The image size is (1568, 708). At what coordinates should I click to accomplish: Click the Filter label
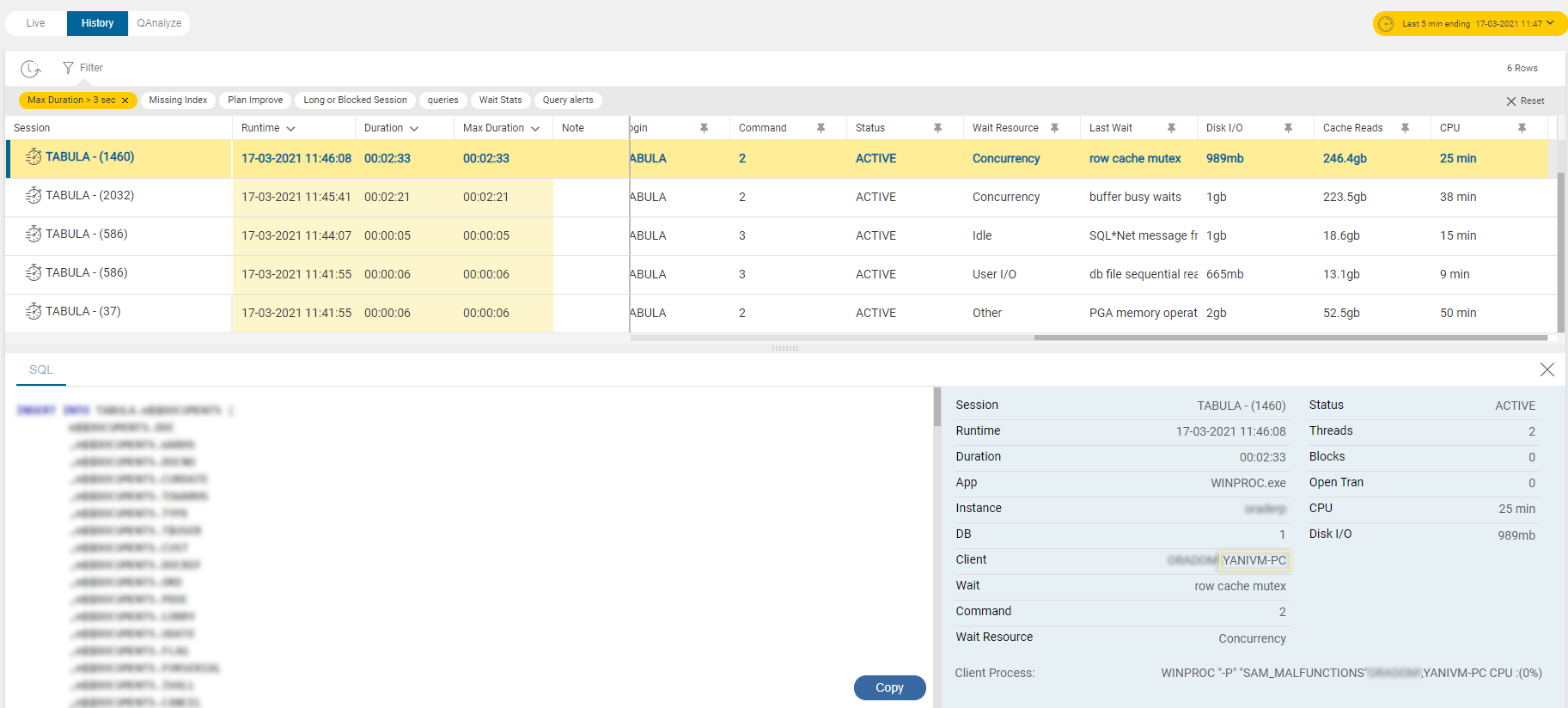coord(91,68)
